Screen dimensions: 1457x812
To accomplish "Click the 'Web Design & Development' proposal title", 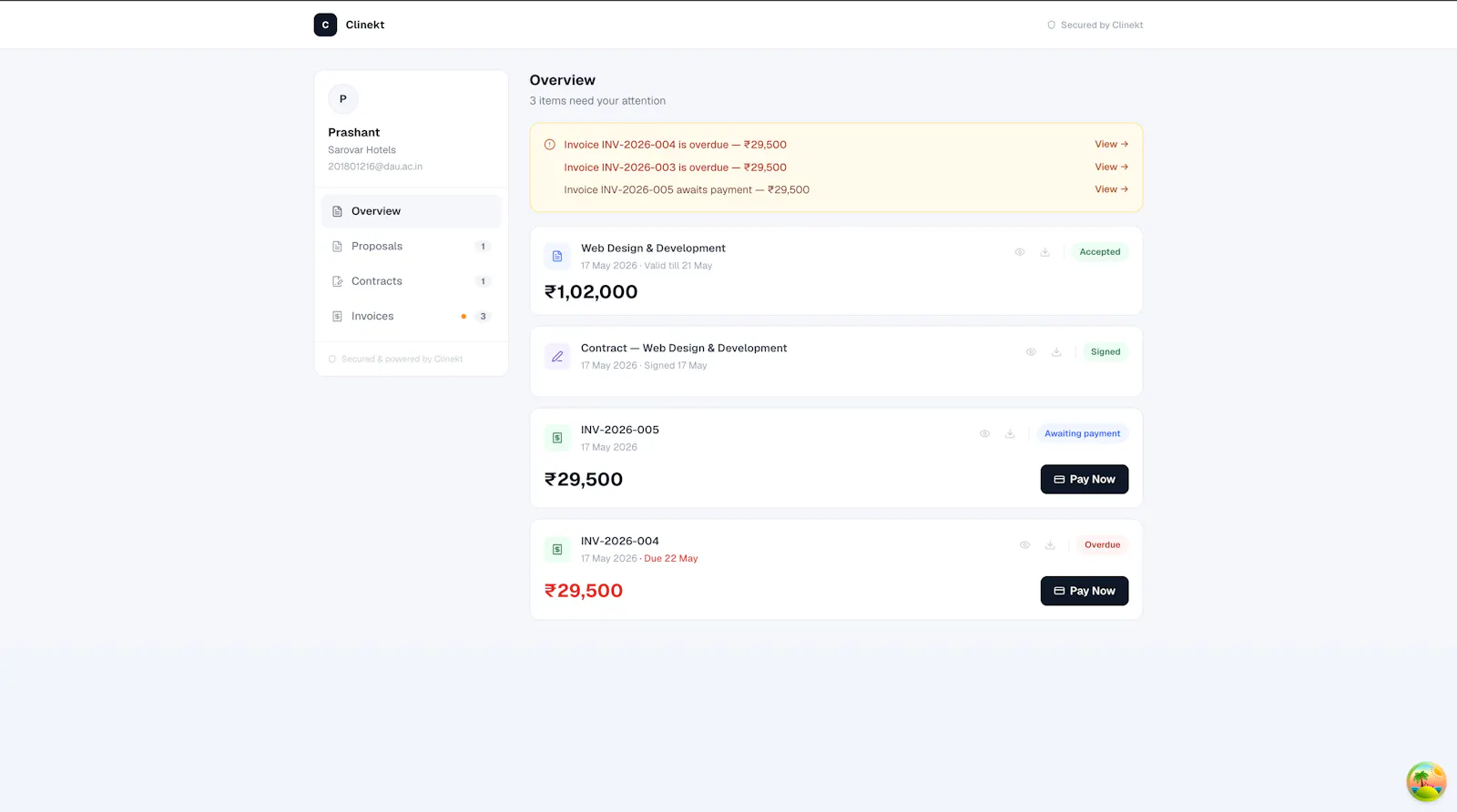I will coord(654,249).
